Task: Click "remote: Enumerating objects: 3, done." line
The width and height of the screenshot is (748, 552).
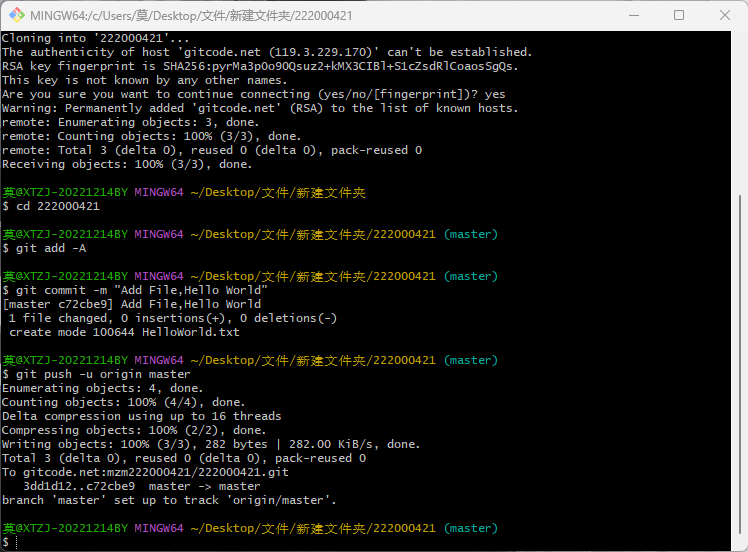Action: 130,122
